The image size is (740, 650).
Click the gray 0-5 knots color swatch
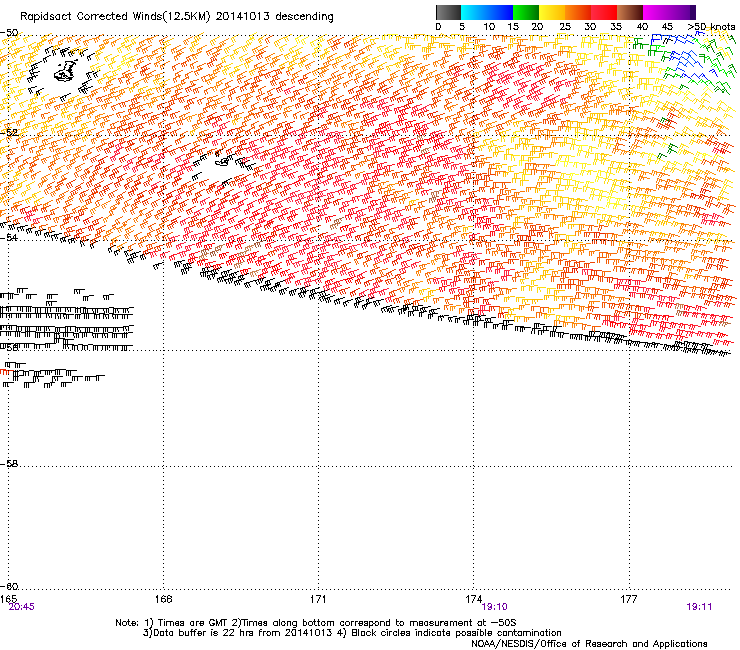[448, 12]
